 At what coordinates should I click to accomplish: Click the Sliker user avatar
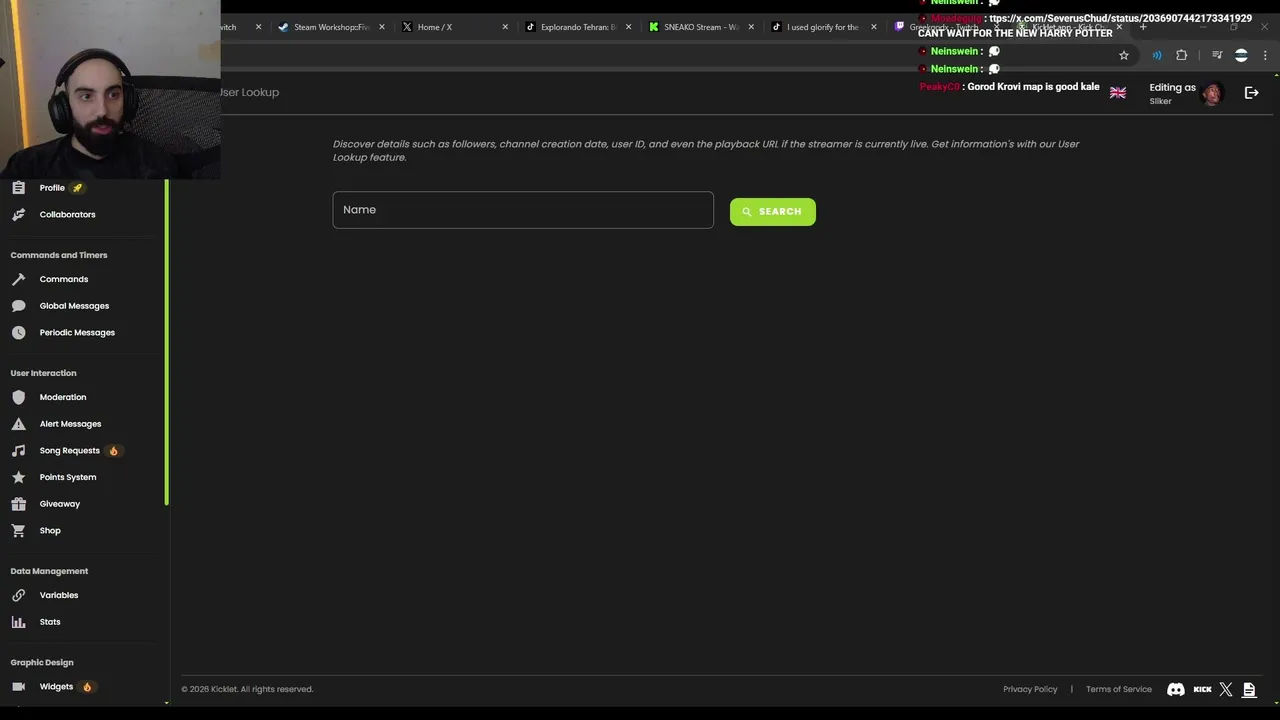click(x=1212, y=93)
